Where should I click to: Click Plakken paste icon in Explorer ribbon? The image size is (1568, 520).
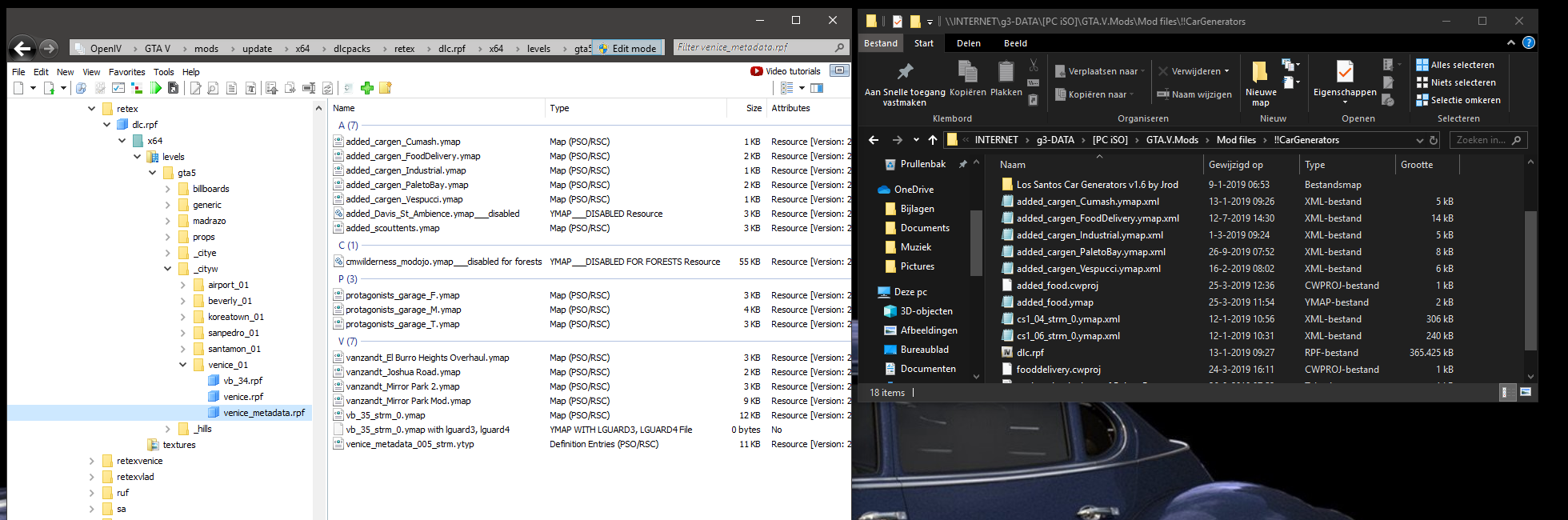(1006, 78)
